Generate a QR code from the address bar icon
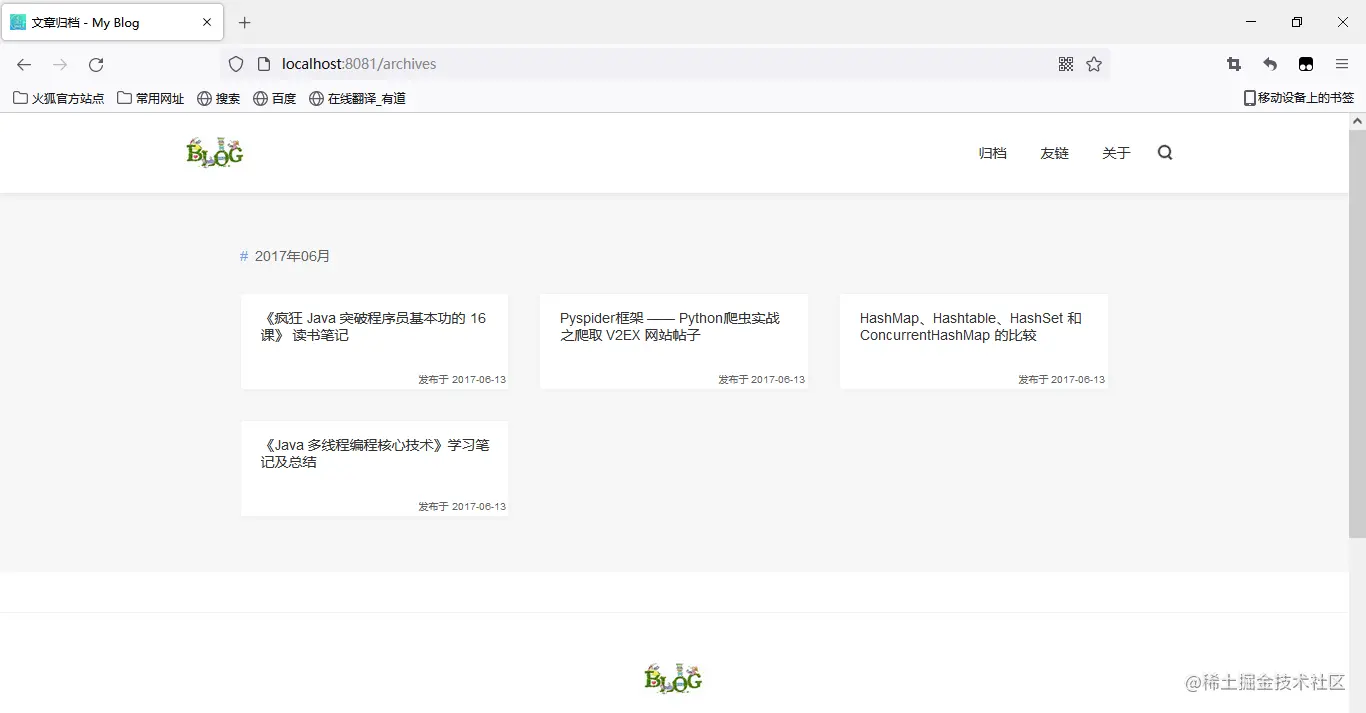This screenshot has width=1366, height=713. click(1066, 63)
